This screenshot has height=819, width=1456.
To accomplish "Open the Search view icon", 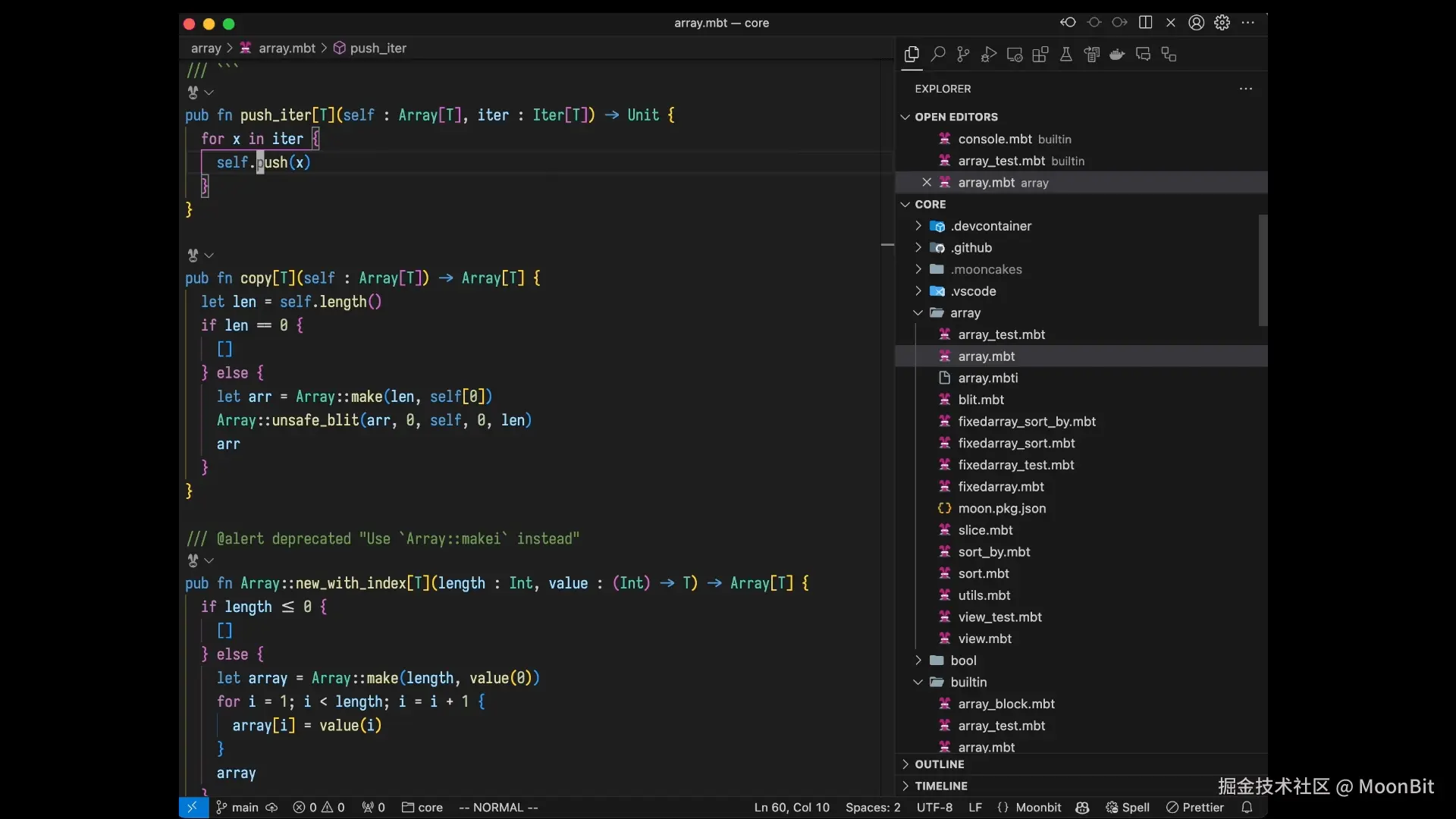I will click(938, 55).
